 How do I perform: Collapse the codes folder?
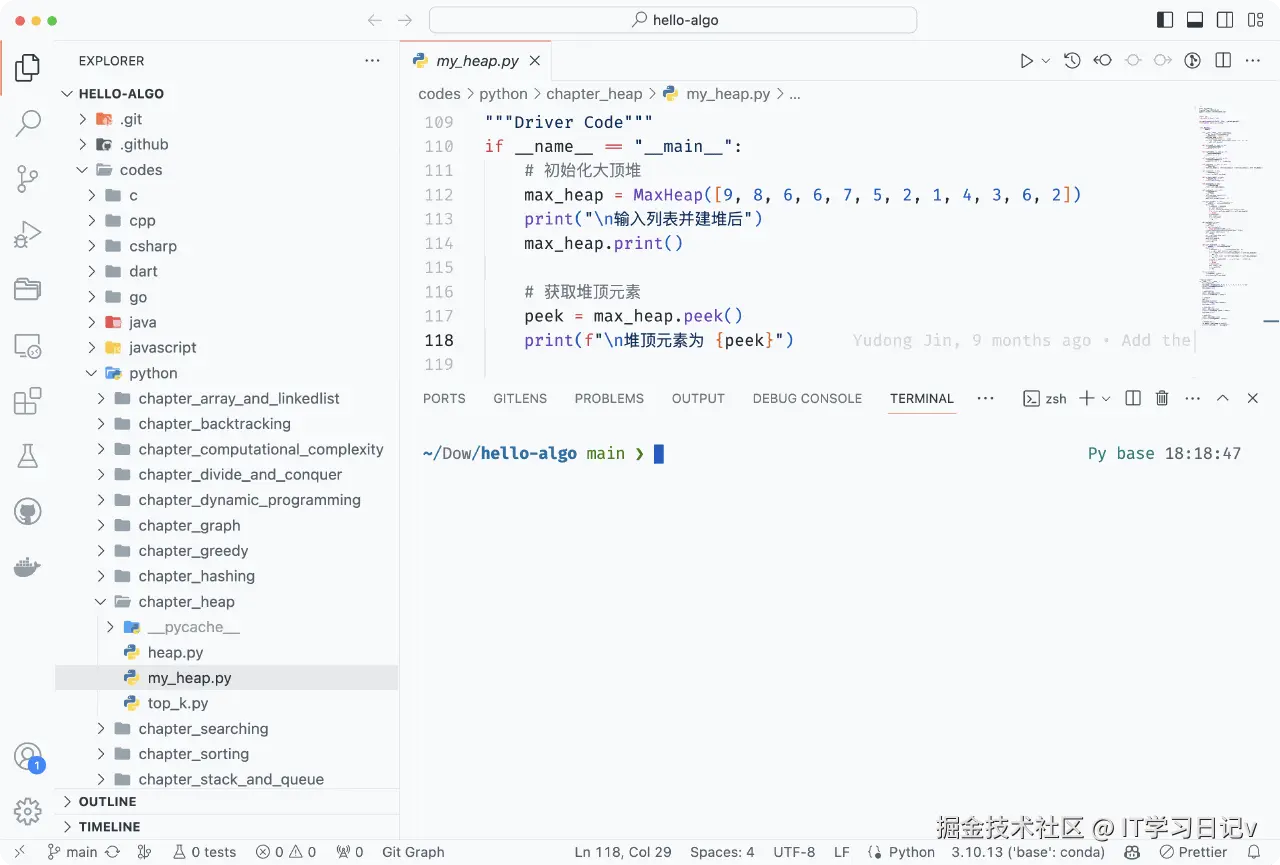click(84, 170)
